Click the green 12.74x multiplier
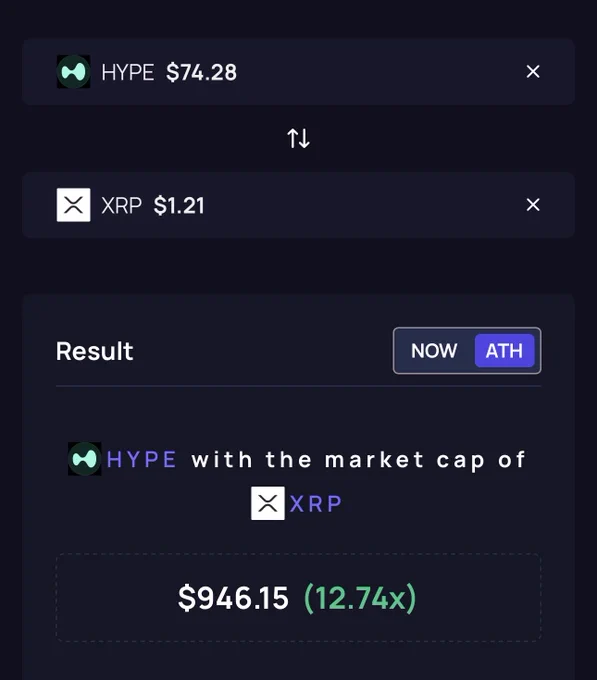The width and height of the screenshot is (597, 680). point(360,598)
